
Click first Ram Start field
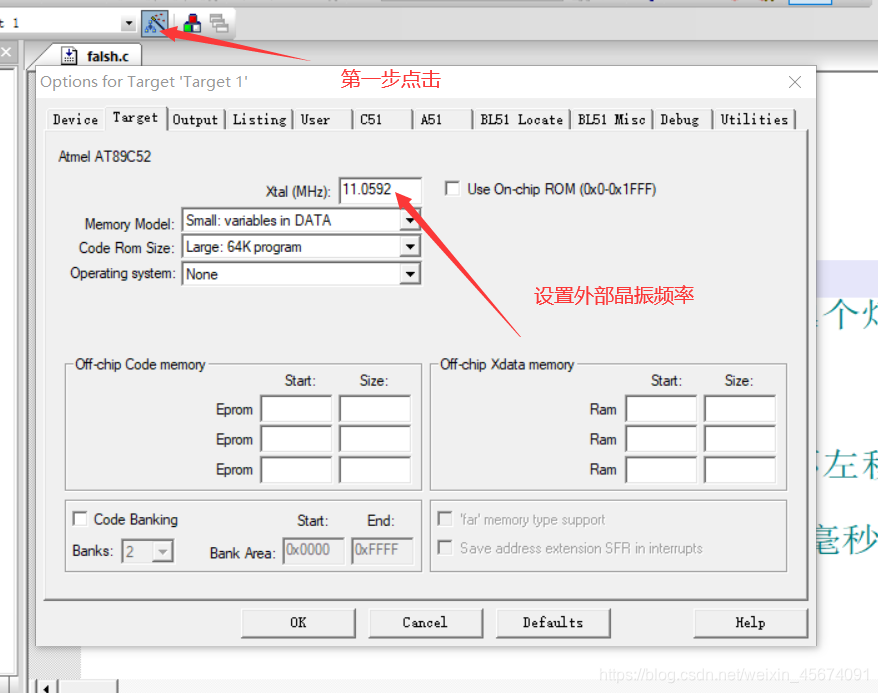(x=661, y=409)
